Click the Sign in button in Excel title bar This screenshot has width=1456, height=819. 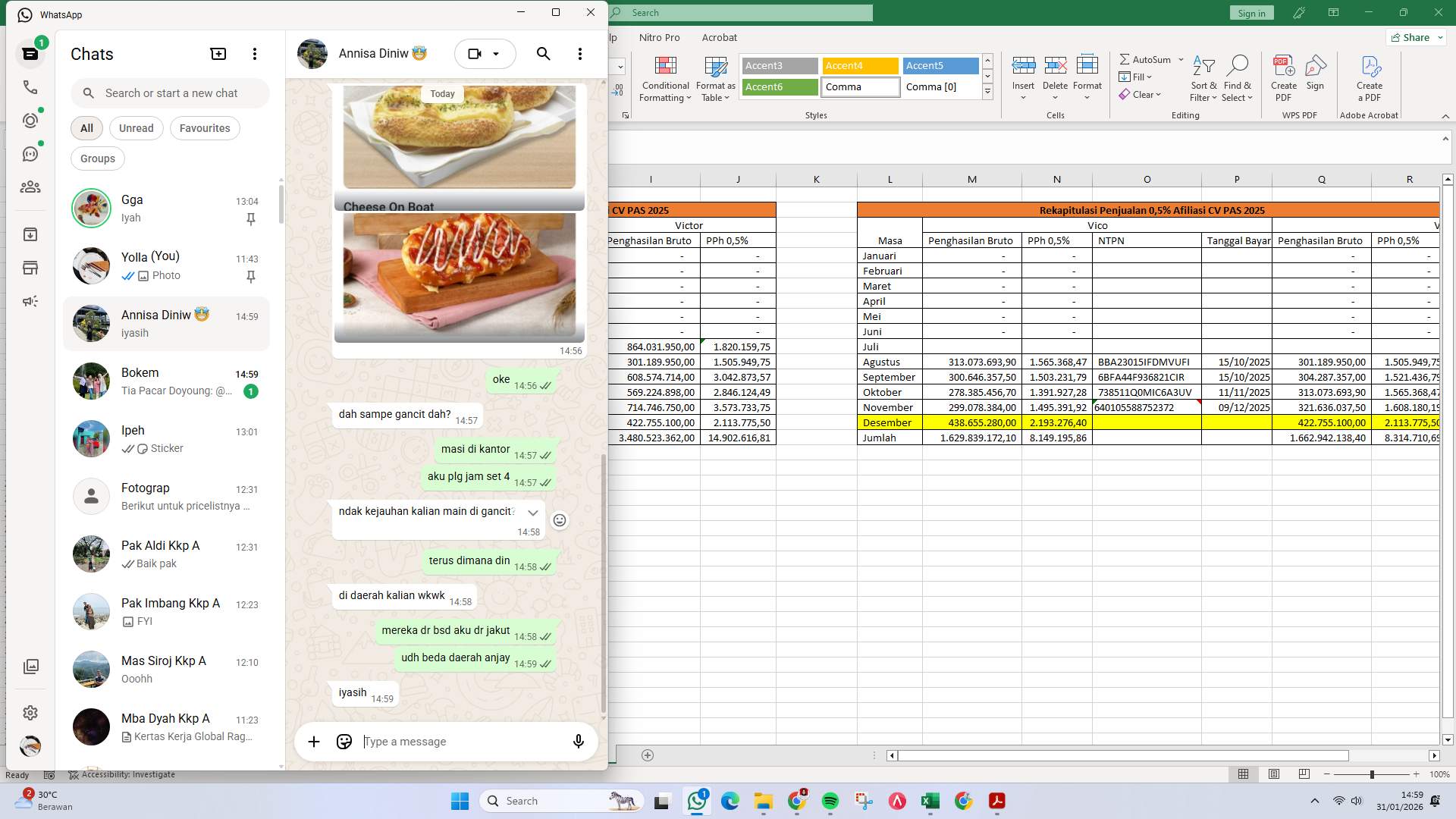(x=1250, y=12)
